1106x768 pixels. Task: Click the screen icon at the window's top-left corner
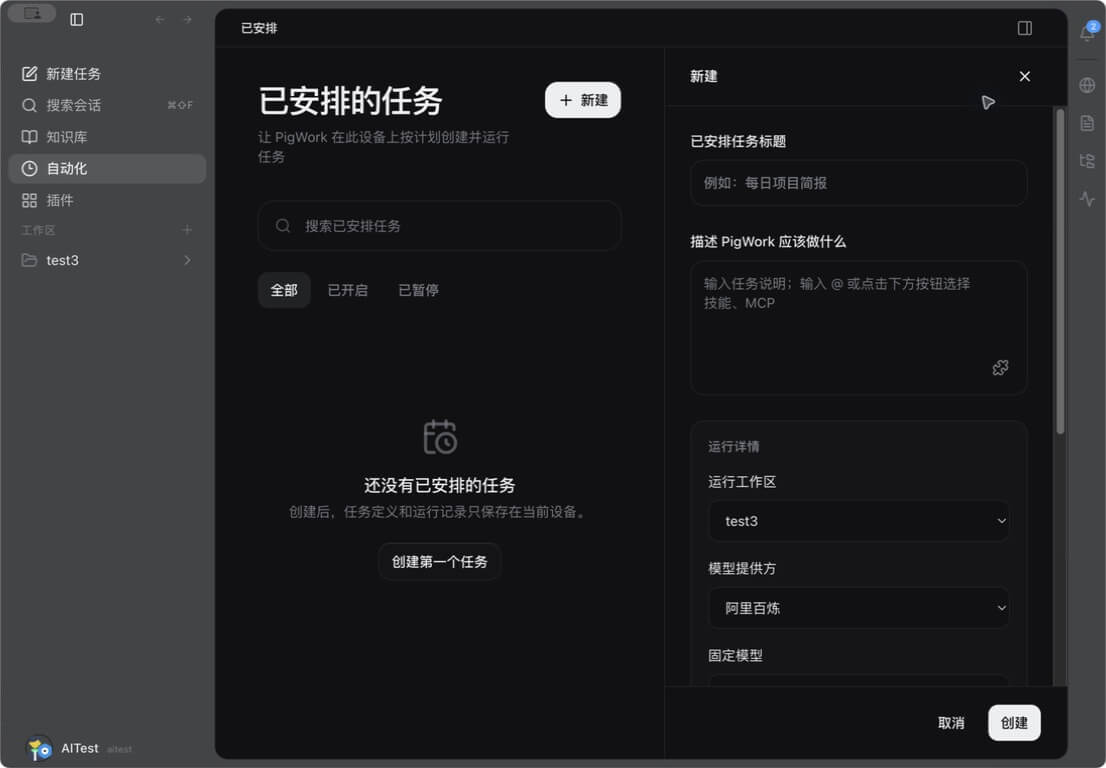pyautogui.click(x=32, y=13)
